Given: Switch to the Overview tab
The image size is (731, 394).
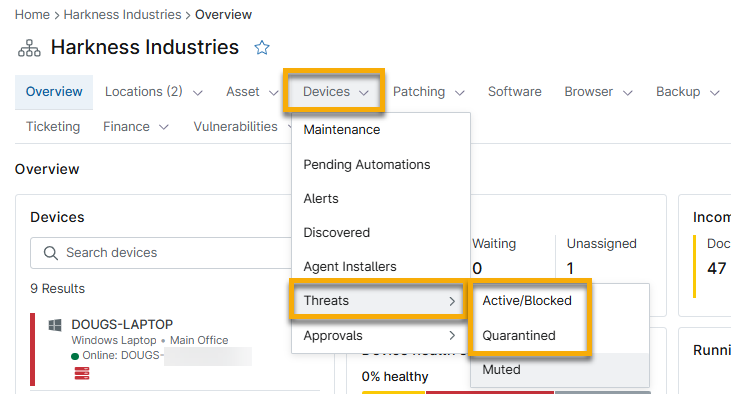Looking at the screenshot, I should (54, 92).
